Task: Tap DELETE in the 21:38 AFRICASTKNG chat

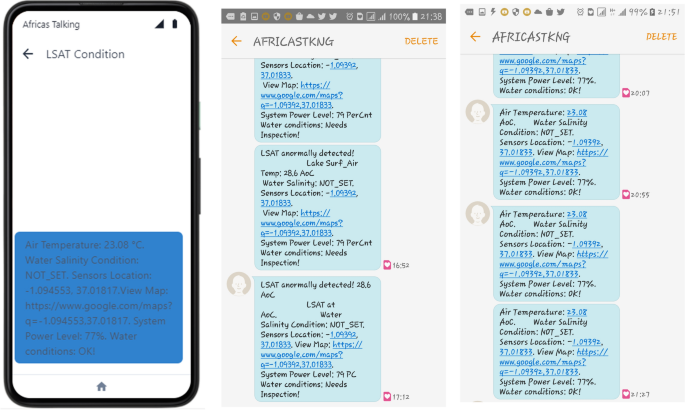Action: click(421, 41)
